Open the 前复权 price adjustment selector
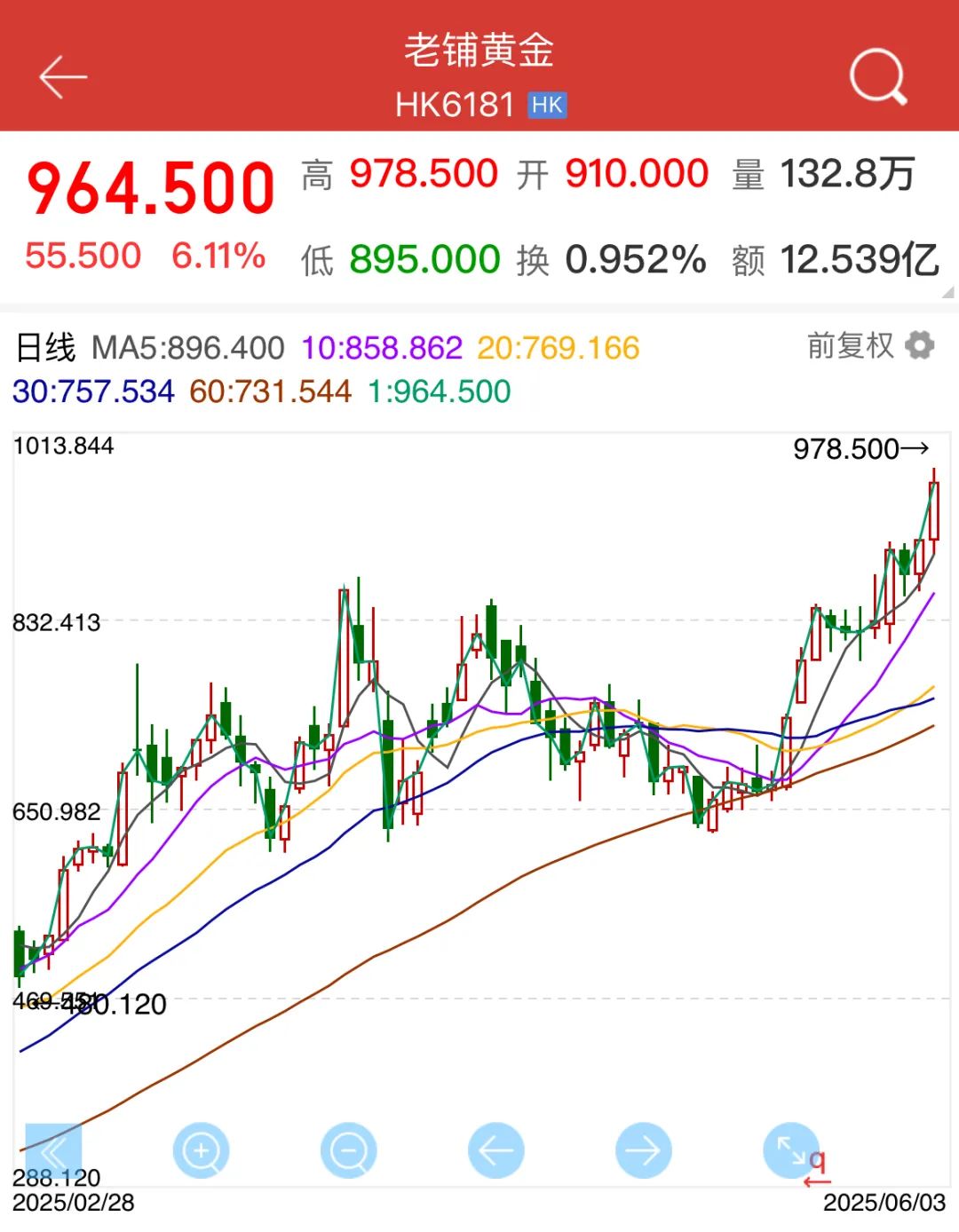The width and height of the screenshot is (959, 1232). pyautogui.click(x=850, y=345)
